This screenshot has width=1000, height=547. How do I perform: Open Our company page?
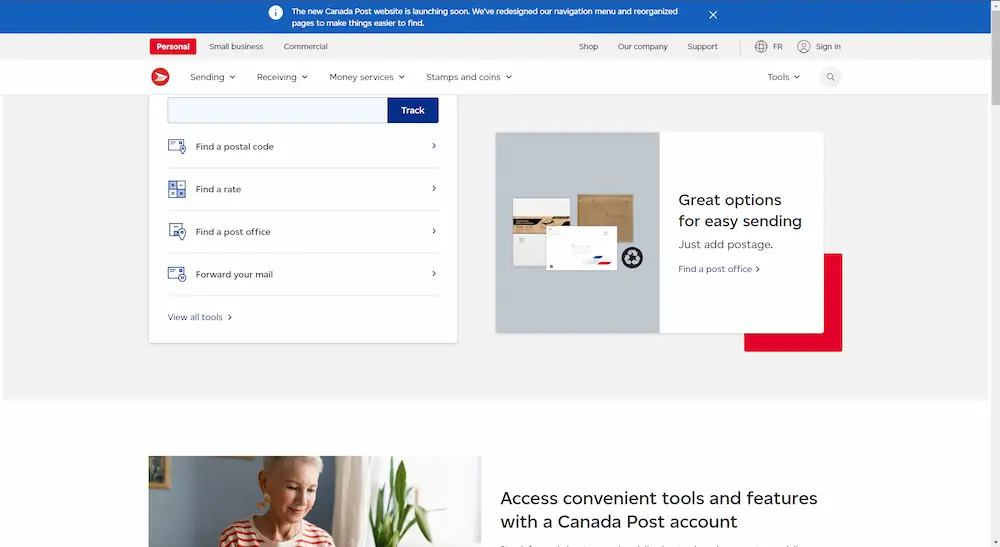coord(642,47)
